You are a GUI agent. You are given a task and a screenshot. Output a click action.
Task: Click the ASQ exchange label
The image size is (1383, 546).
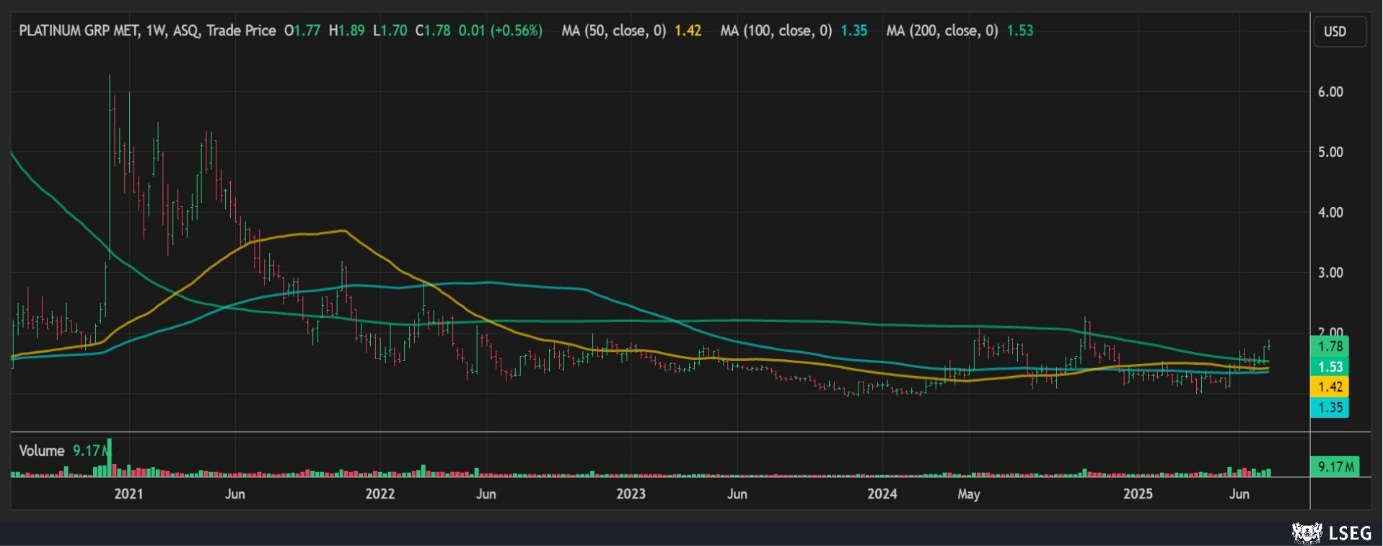point(186,31)
